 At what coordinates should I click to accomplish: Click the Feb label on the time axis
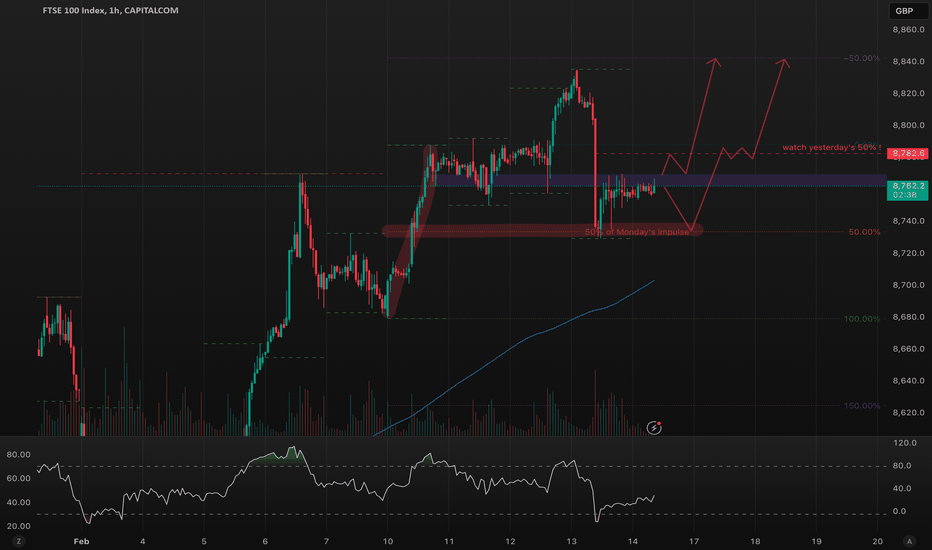pyautogui.click(x=81, y=541)
